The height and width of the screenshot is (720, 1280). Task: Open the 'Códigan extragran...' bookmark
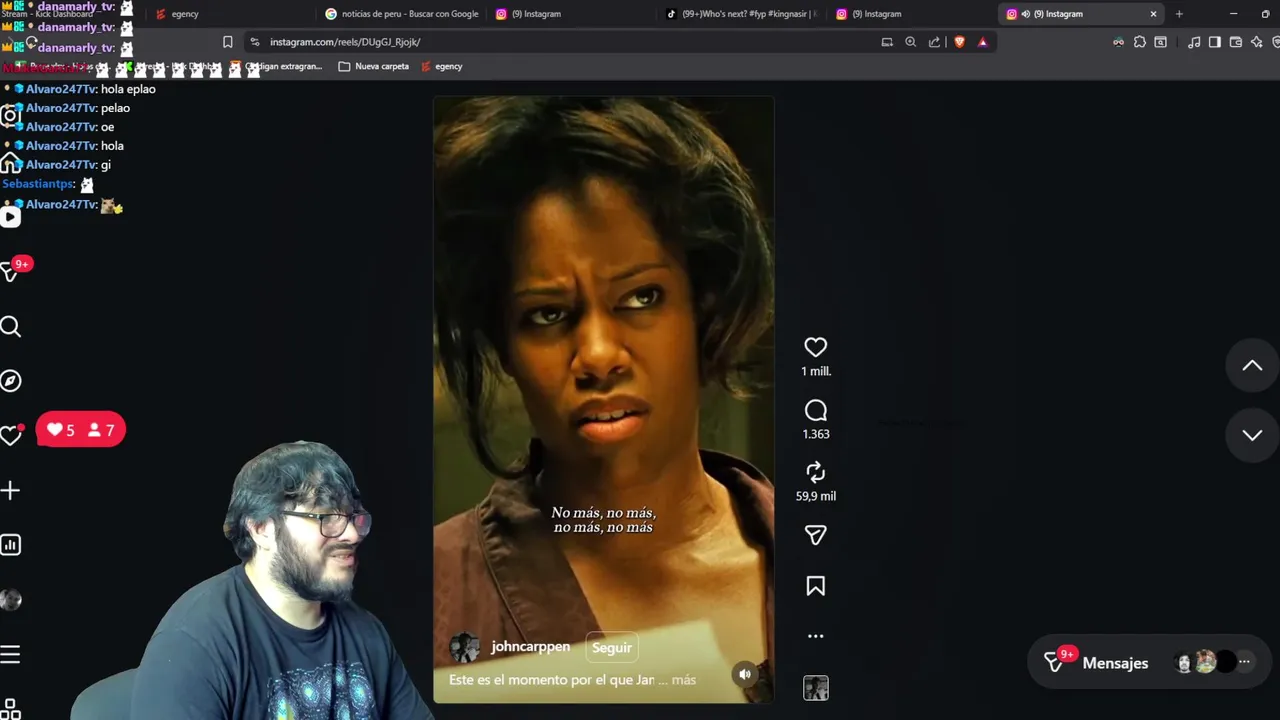pos(276,66)
